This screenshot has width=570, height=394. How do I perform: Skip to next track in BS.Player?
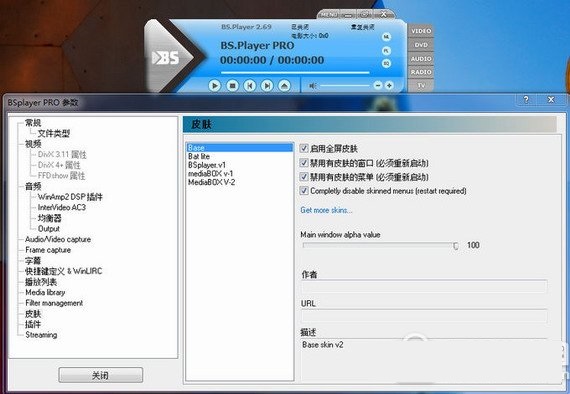[x=267, y=86]
